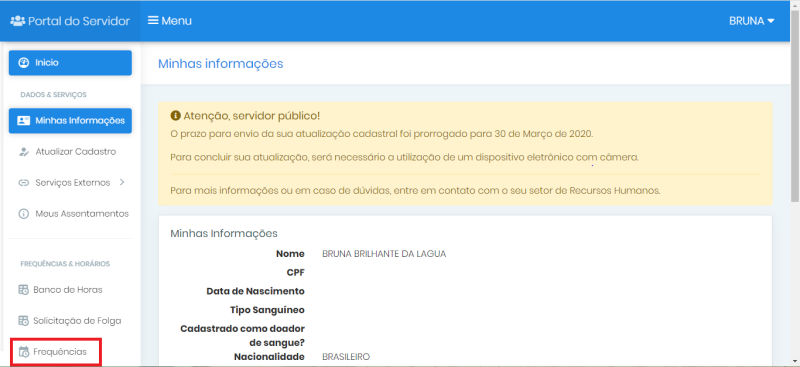Click the Inicio dashboard gauge icon
This screenshot has width=800, height=367.
click(23, 63)
